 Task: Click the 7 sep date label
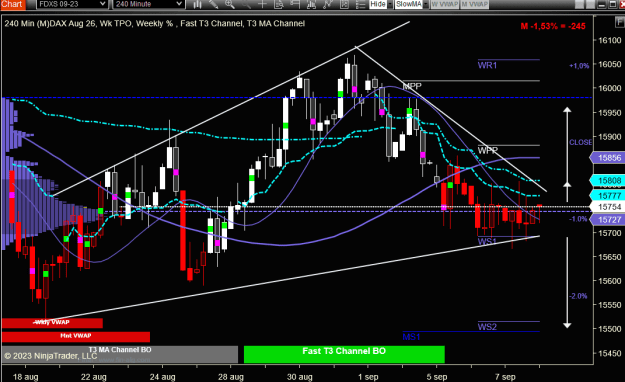tap(505, 377)
